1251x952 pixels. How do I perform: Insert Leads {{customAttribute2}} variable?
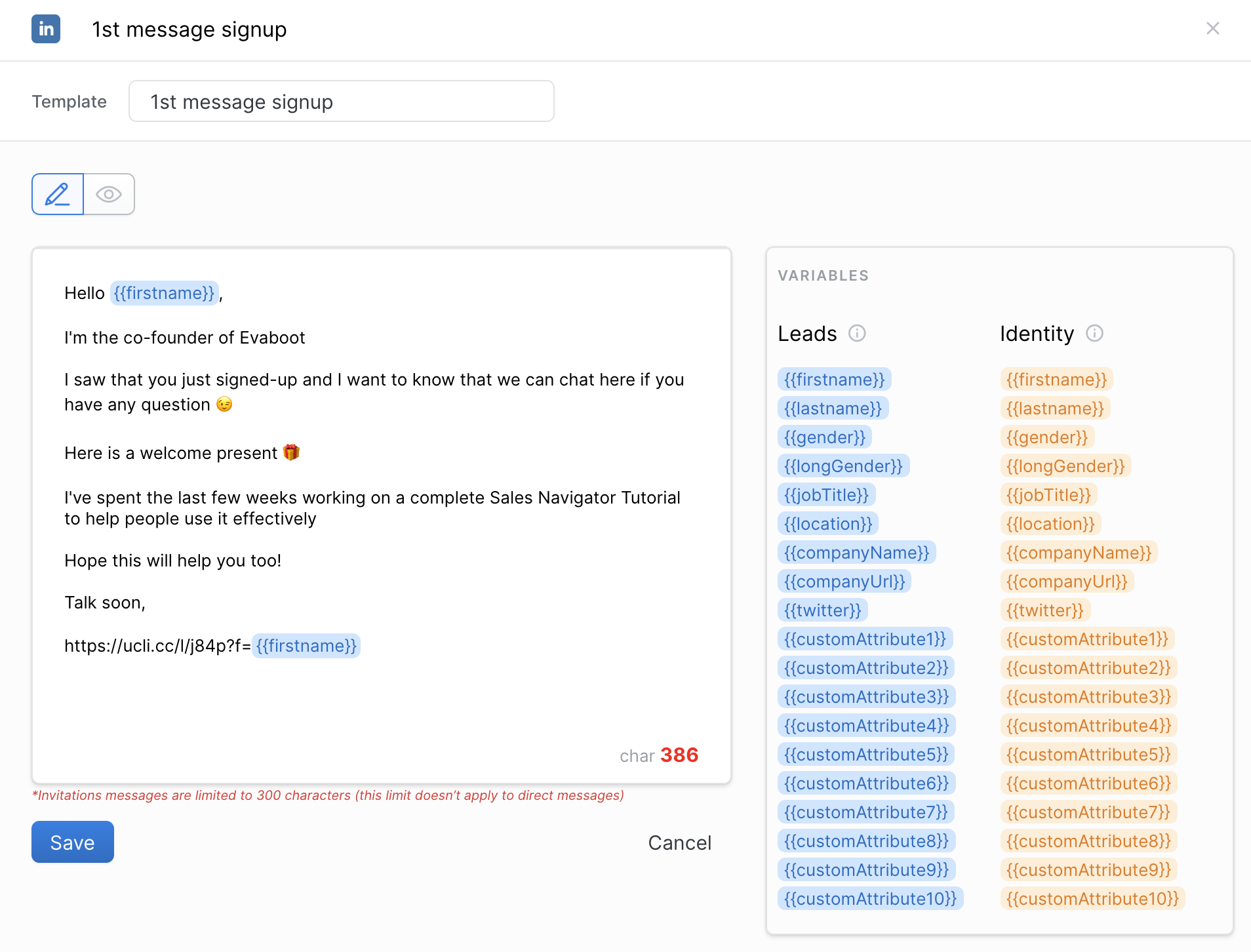[867, 668]
